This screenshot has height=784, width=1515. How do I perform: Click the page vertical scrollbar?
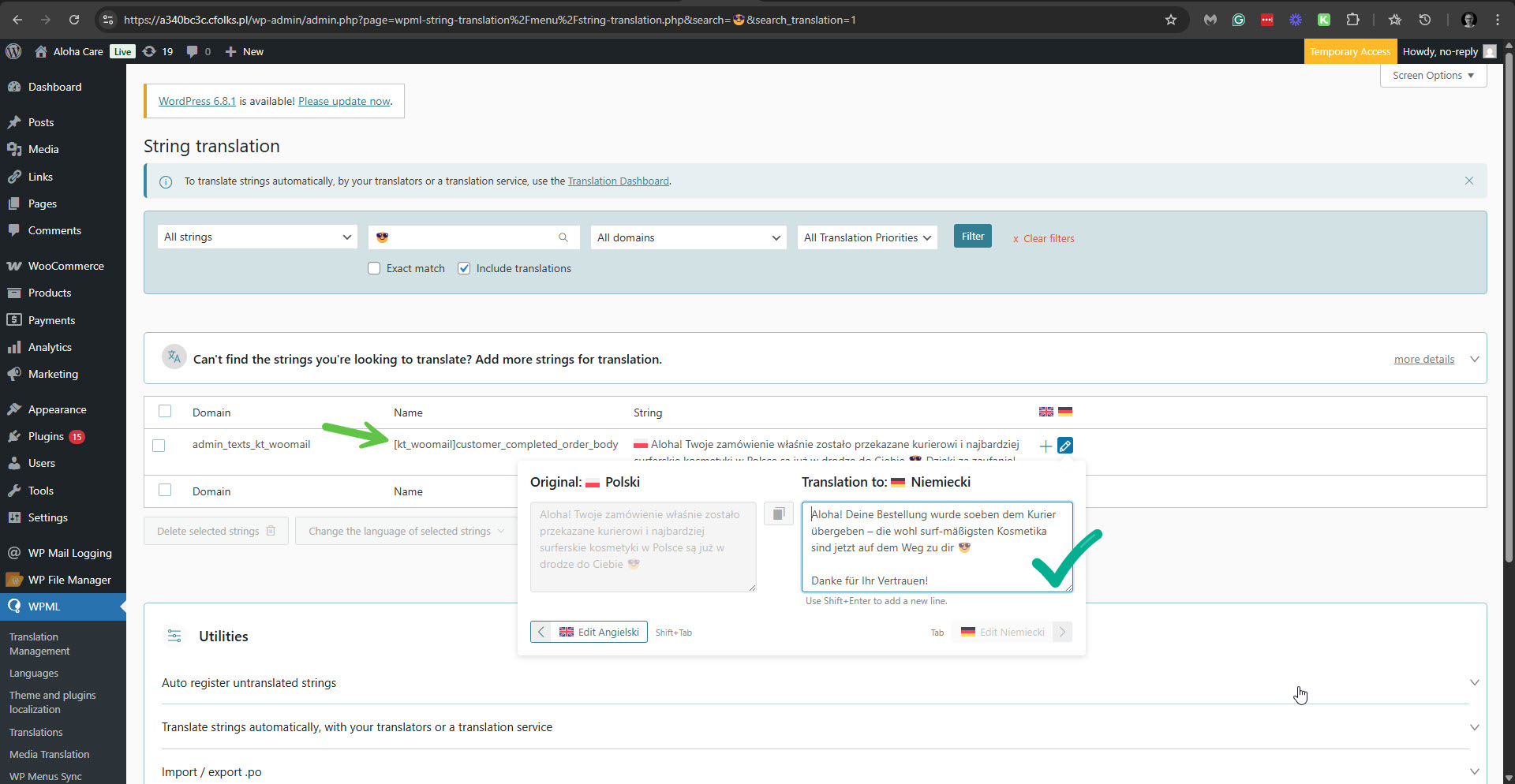[x=1509, y=306]
